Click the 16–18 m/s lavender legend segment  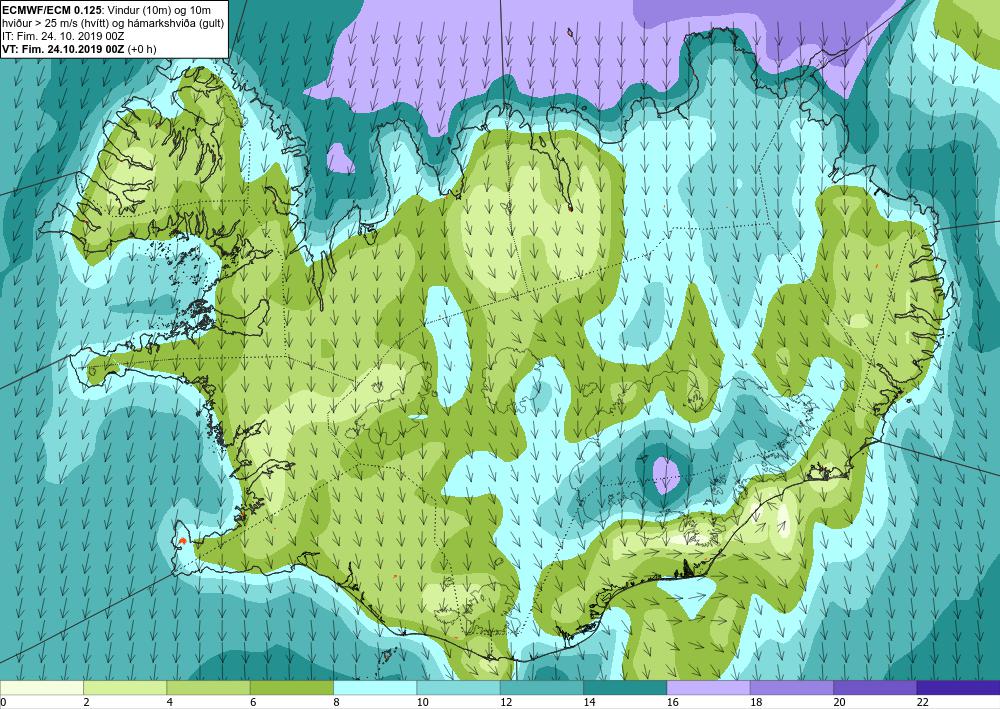[708, 687]
